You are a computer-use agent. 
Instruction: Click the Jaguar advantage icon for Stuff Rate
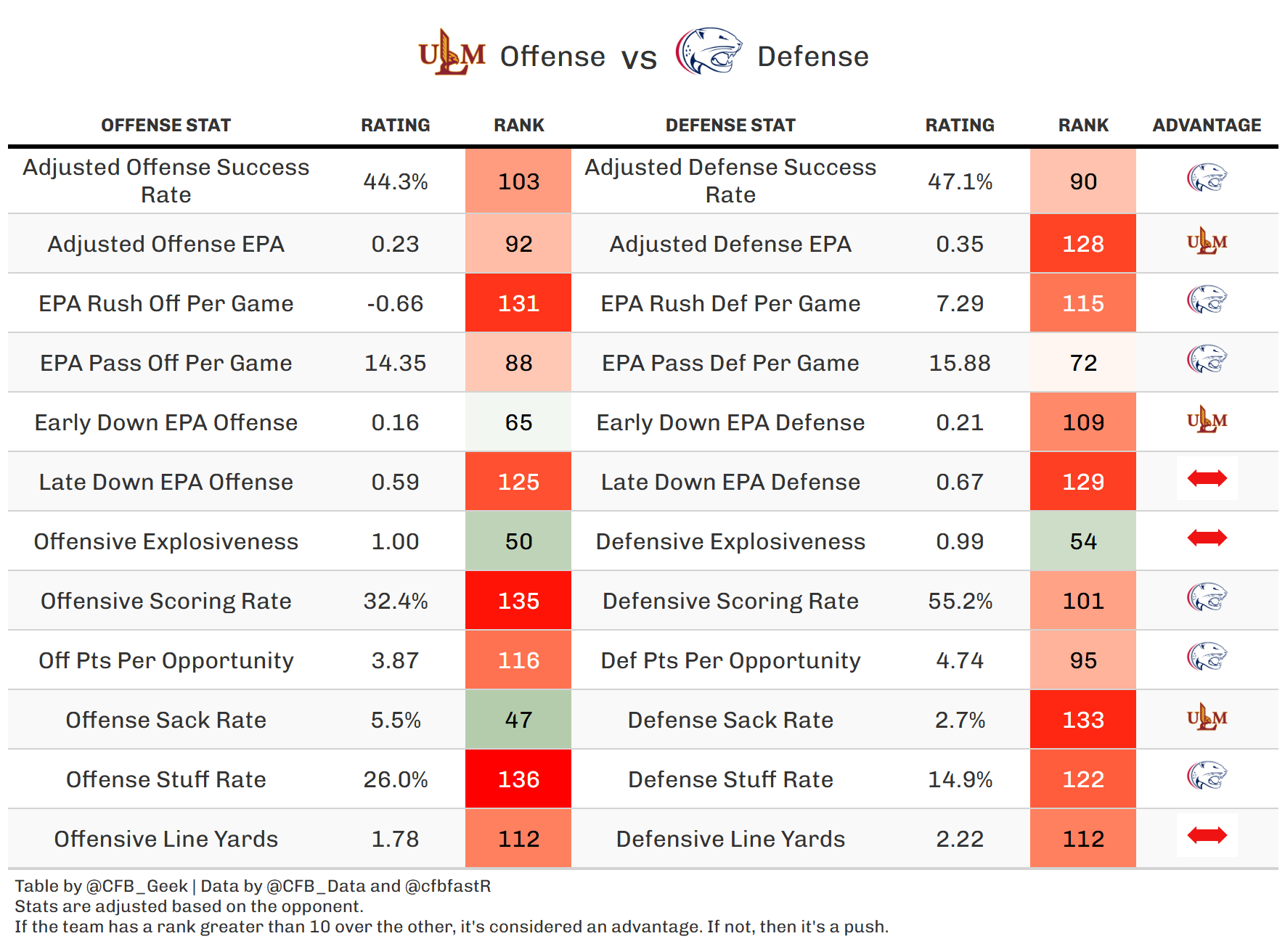[x=1207, y=776]
